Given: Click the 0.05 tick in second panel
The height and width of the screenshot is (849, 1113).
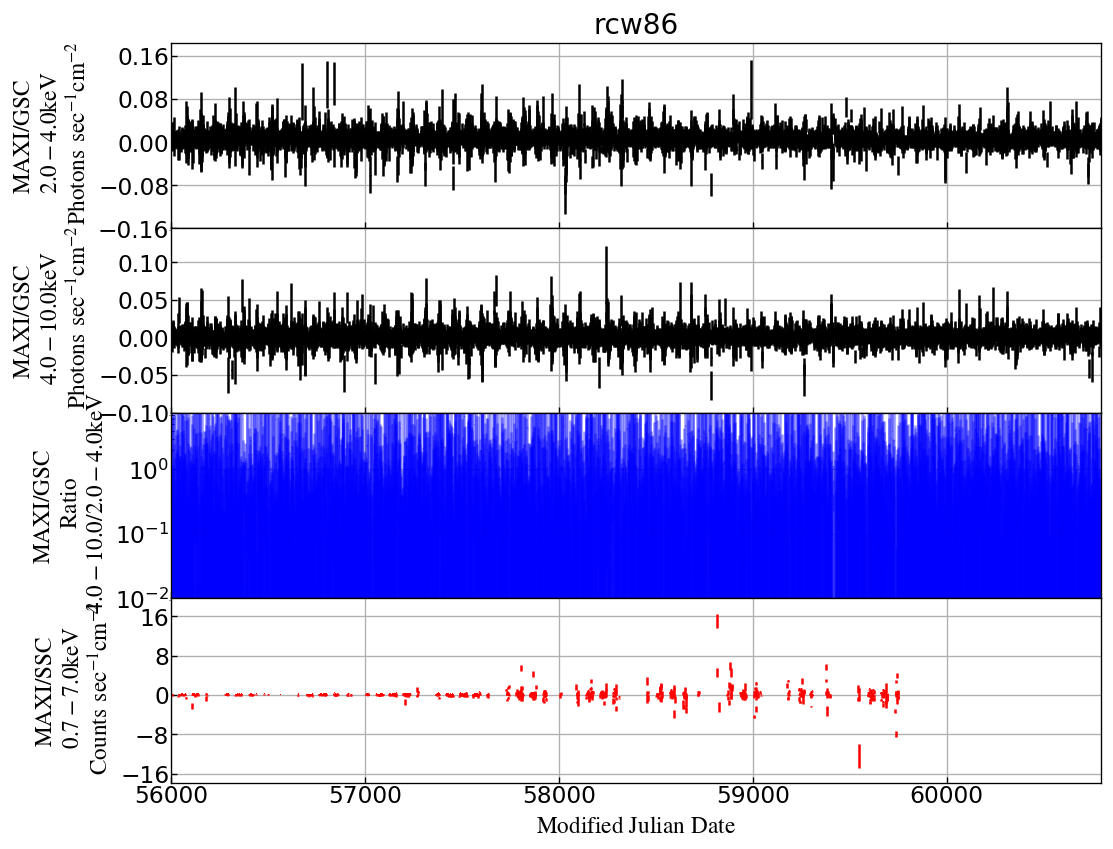Looking at the screenshot, I should click(x=143, y=300).
